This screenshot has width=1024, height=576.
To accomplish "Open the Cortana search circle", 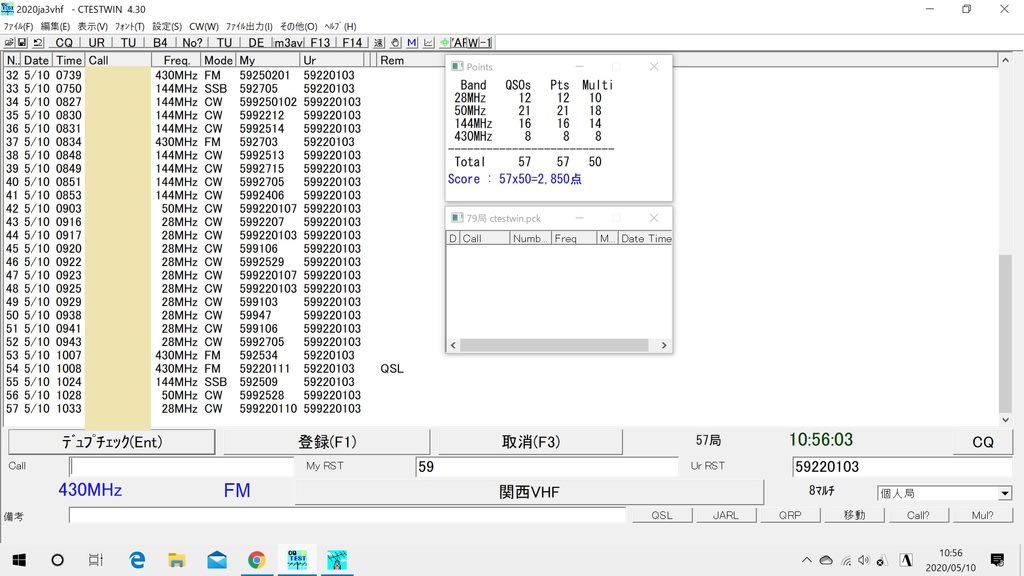I will tap(57, 560).
